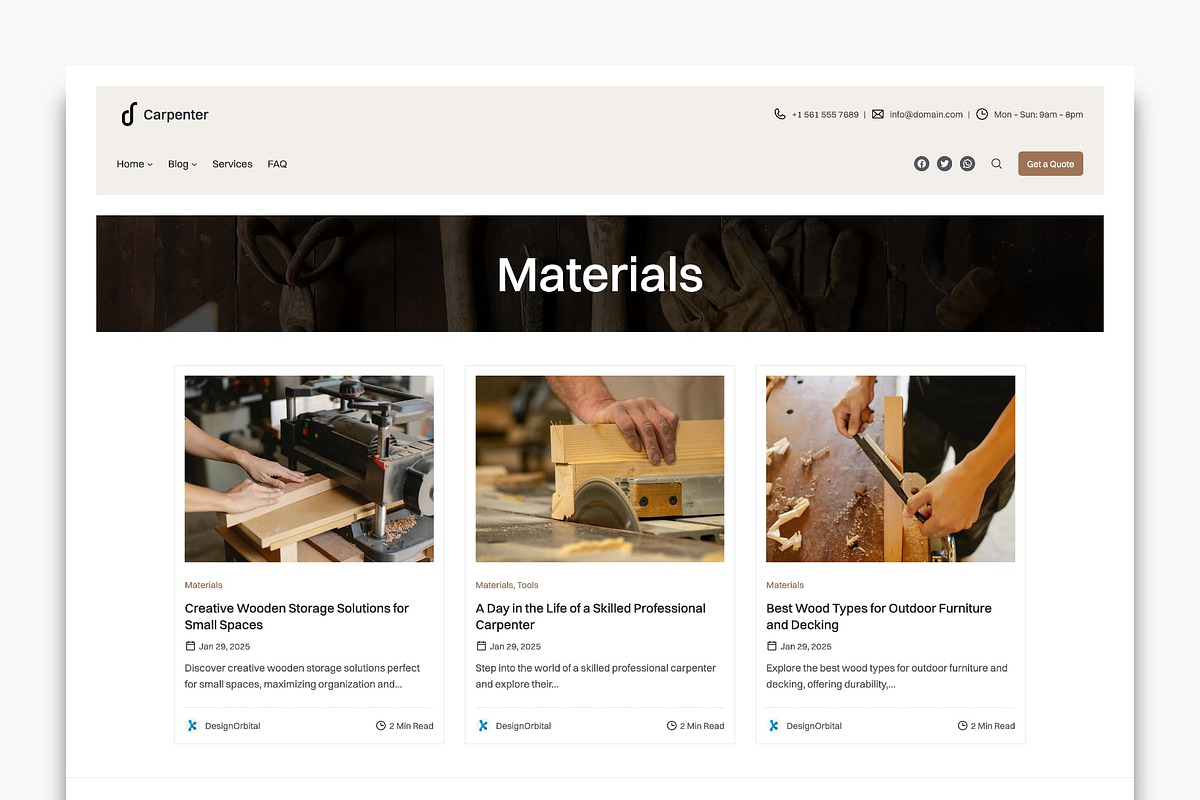Click read-time clock on Creative Wooden Storage card
1200x800 pixels.
pos(381,726)
